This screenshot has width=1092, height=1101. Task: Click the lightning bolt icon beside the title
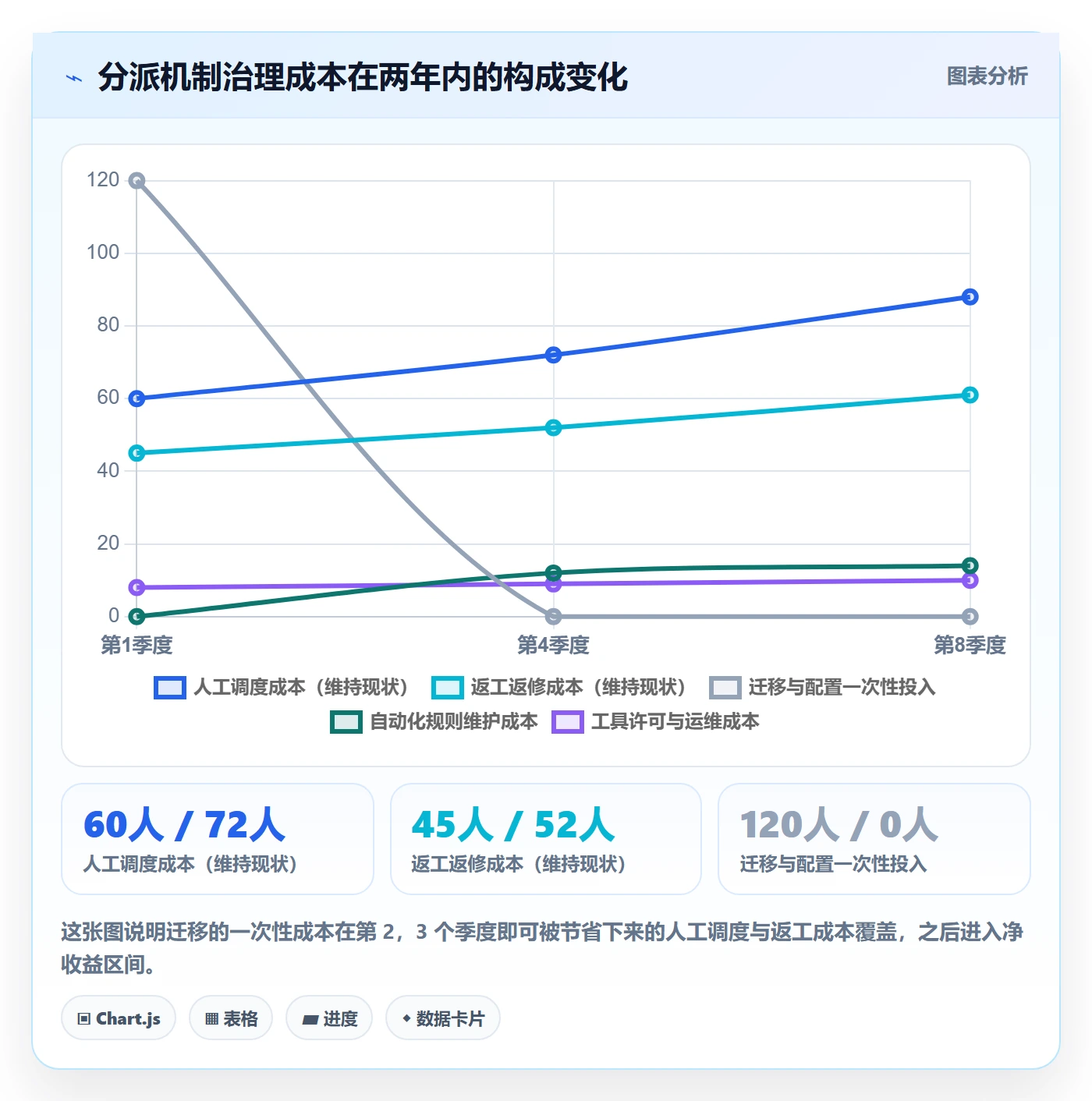pyautogui.click(x=74, y=78)
